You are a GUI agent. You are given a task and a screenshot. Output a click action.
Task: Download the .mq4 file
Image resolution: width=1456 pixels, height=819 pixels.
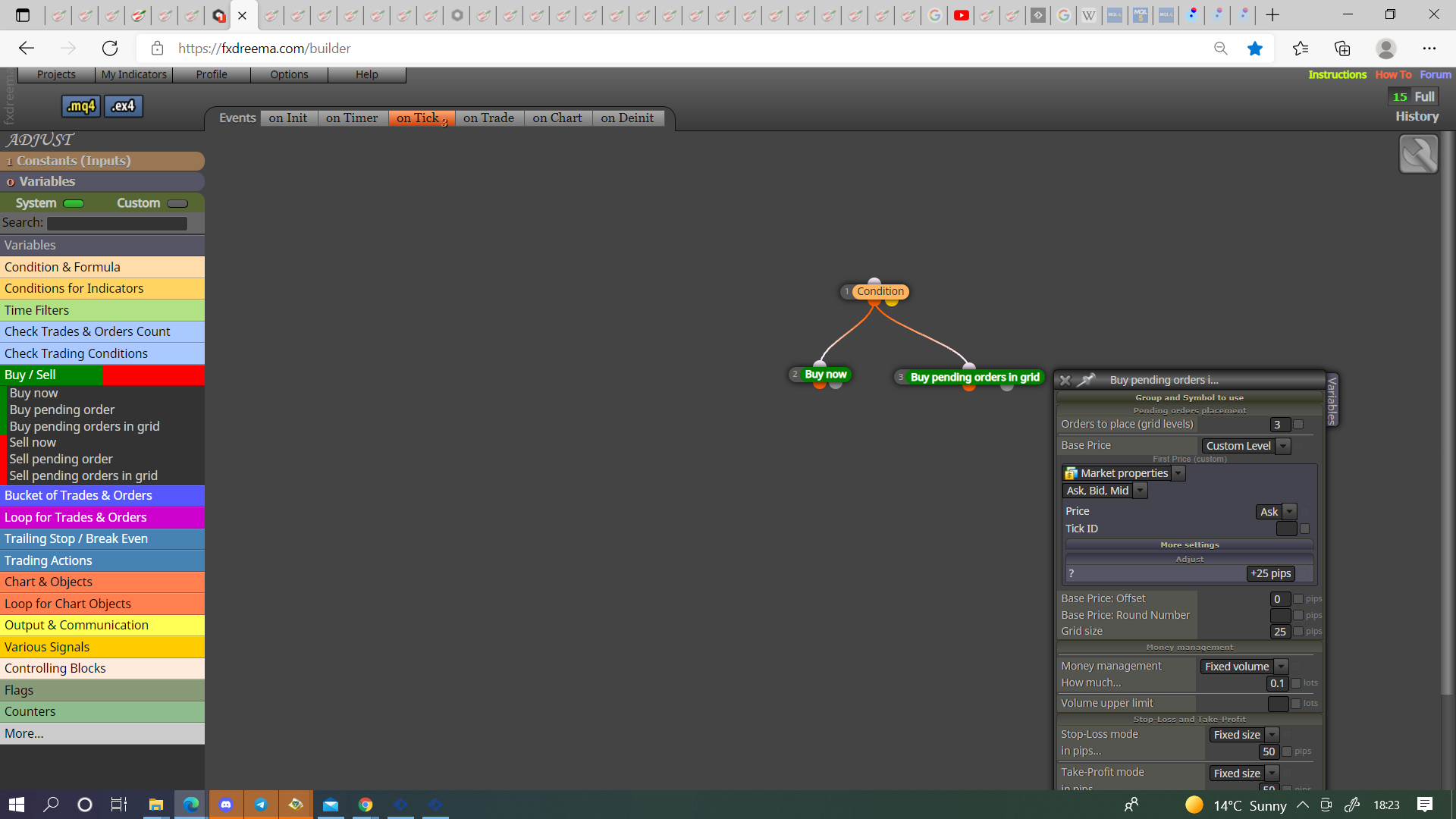pos(80,106)
